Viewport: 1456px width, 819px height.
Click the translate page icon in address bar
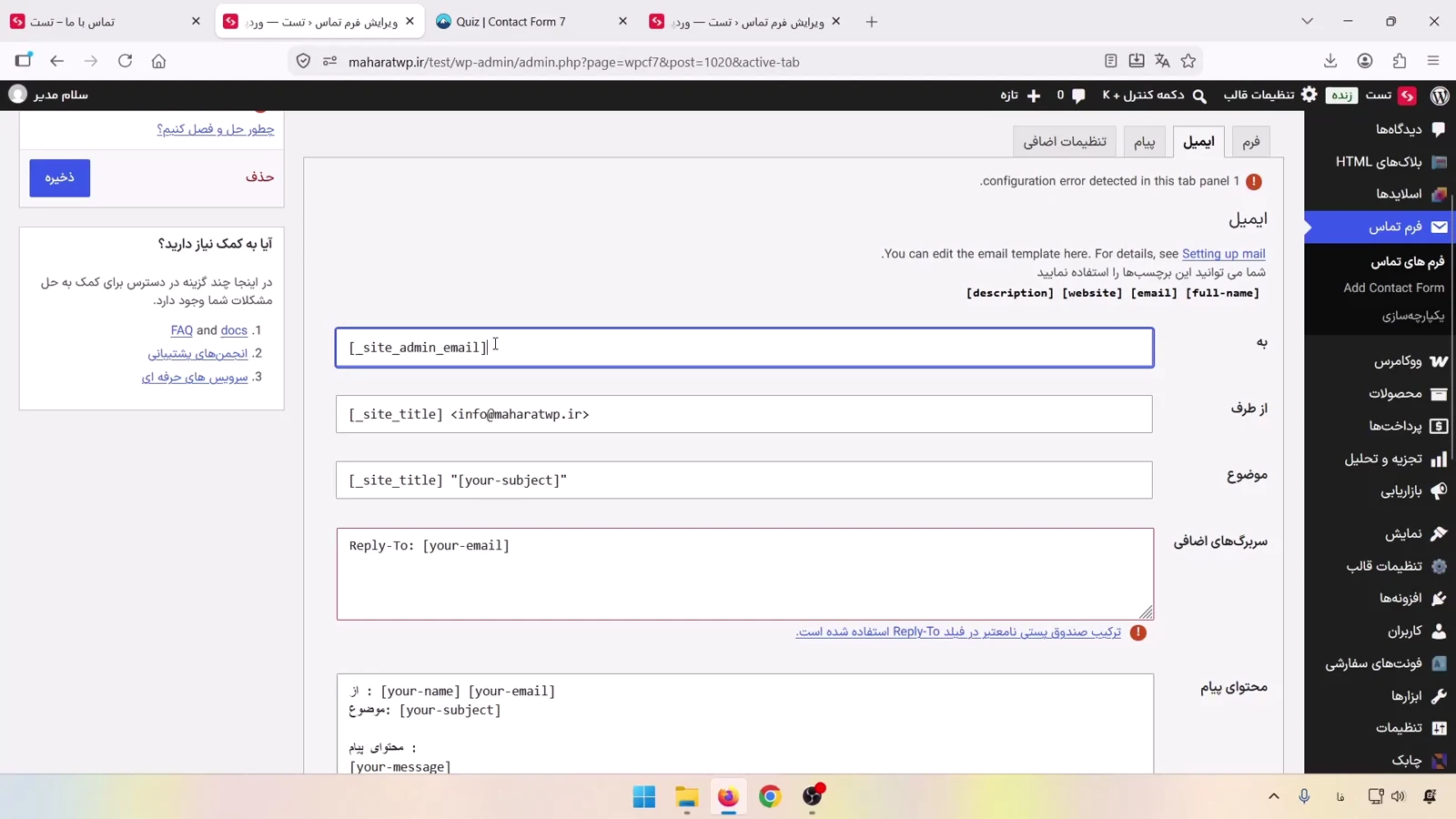tap(1162, 61)
